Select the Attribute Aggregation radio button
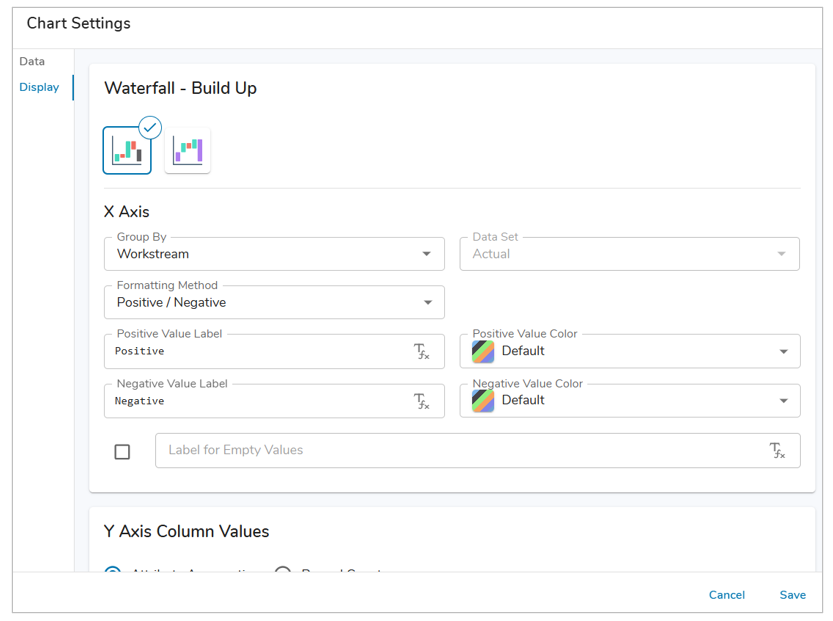The height and width of the screenshot is (621, 833). click(114, 571)
